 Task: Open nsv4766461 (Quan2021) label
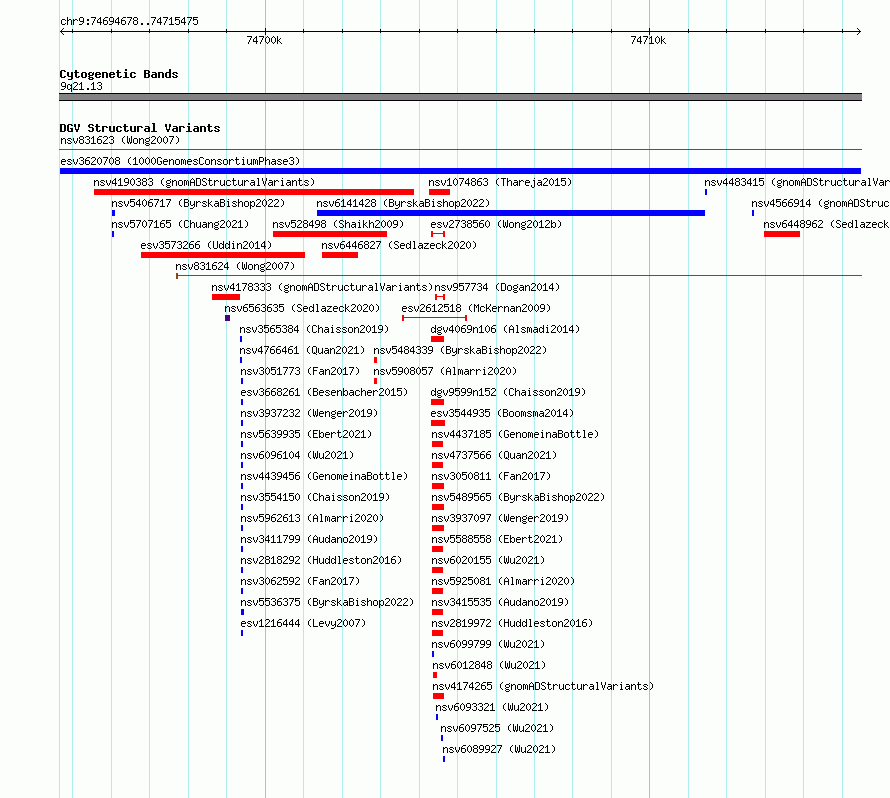coord(302,350)
